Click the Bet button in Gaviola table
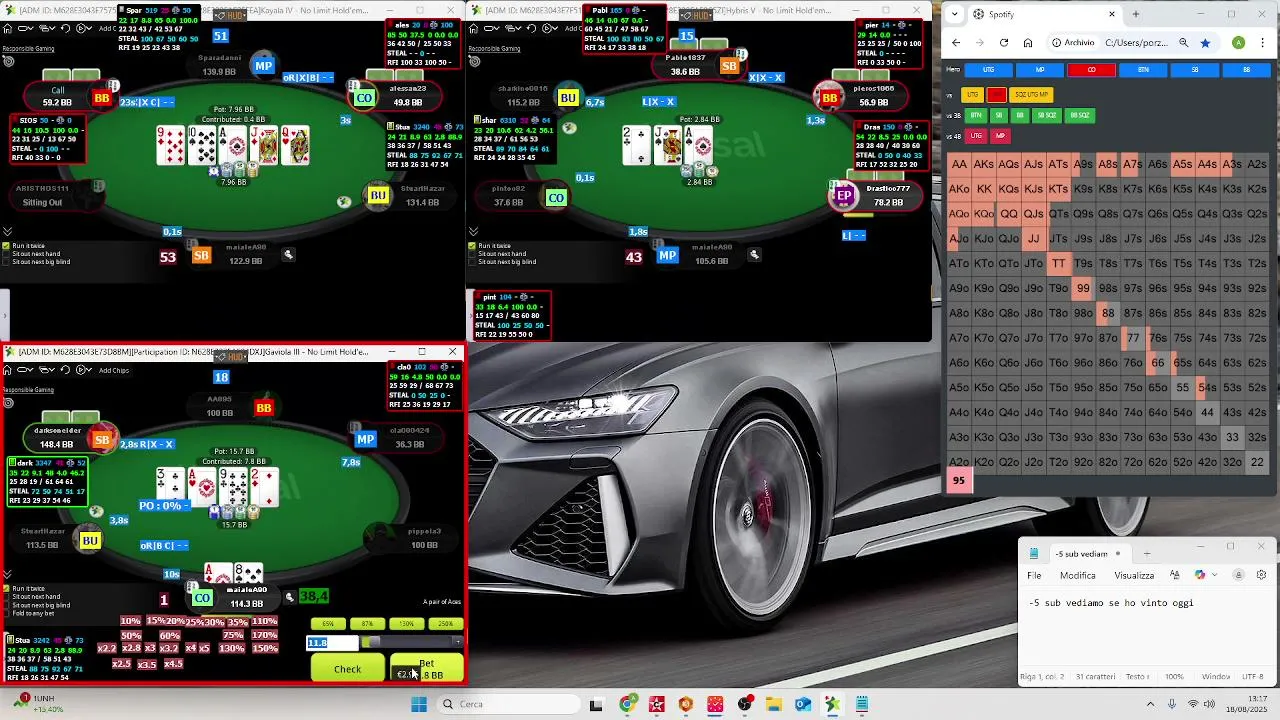This screenshot has width=1280, height=720. pyautogui.click(x=427, y=669)
